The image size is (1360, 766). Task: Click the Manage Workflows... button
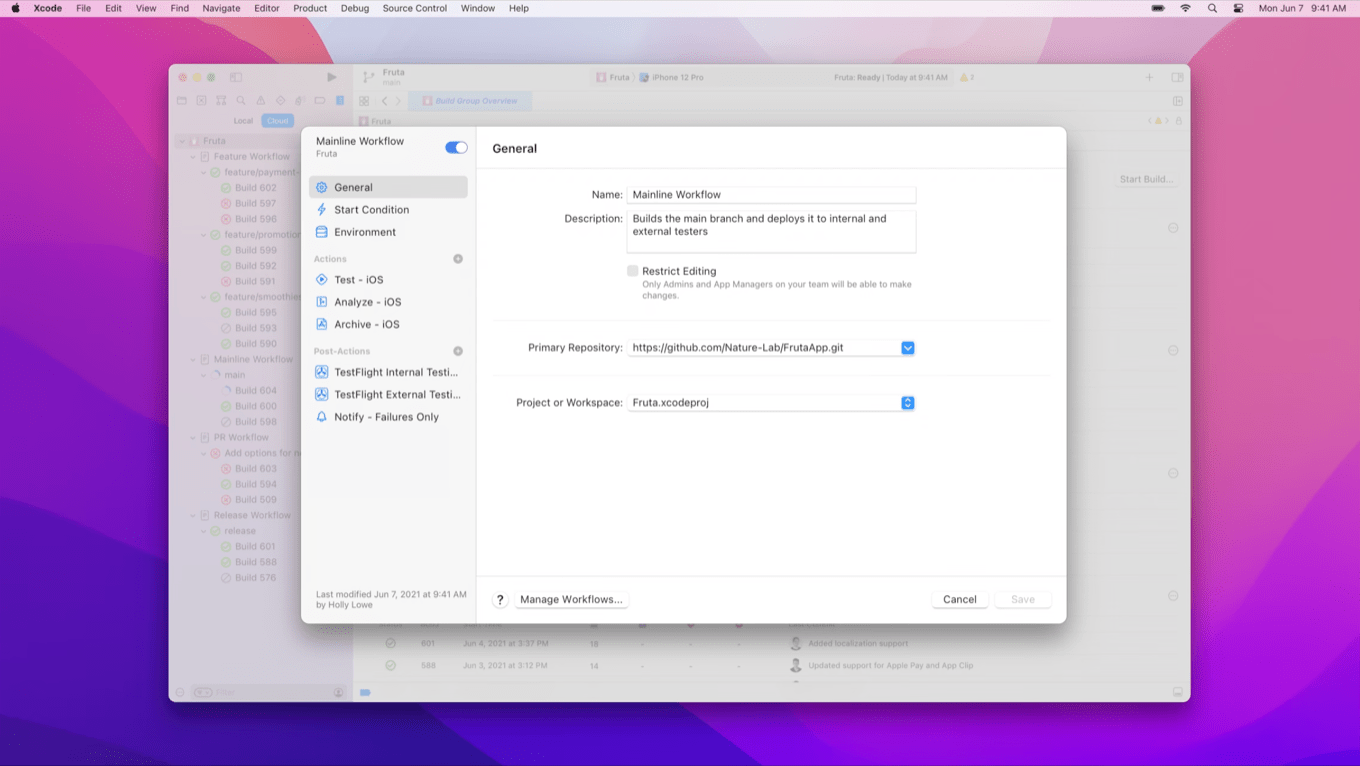571,600
